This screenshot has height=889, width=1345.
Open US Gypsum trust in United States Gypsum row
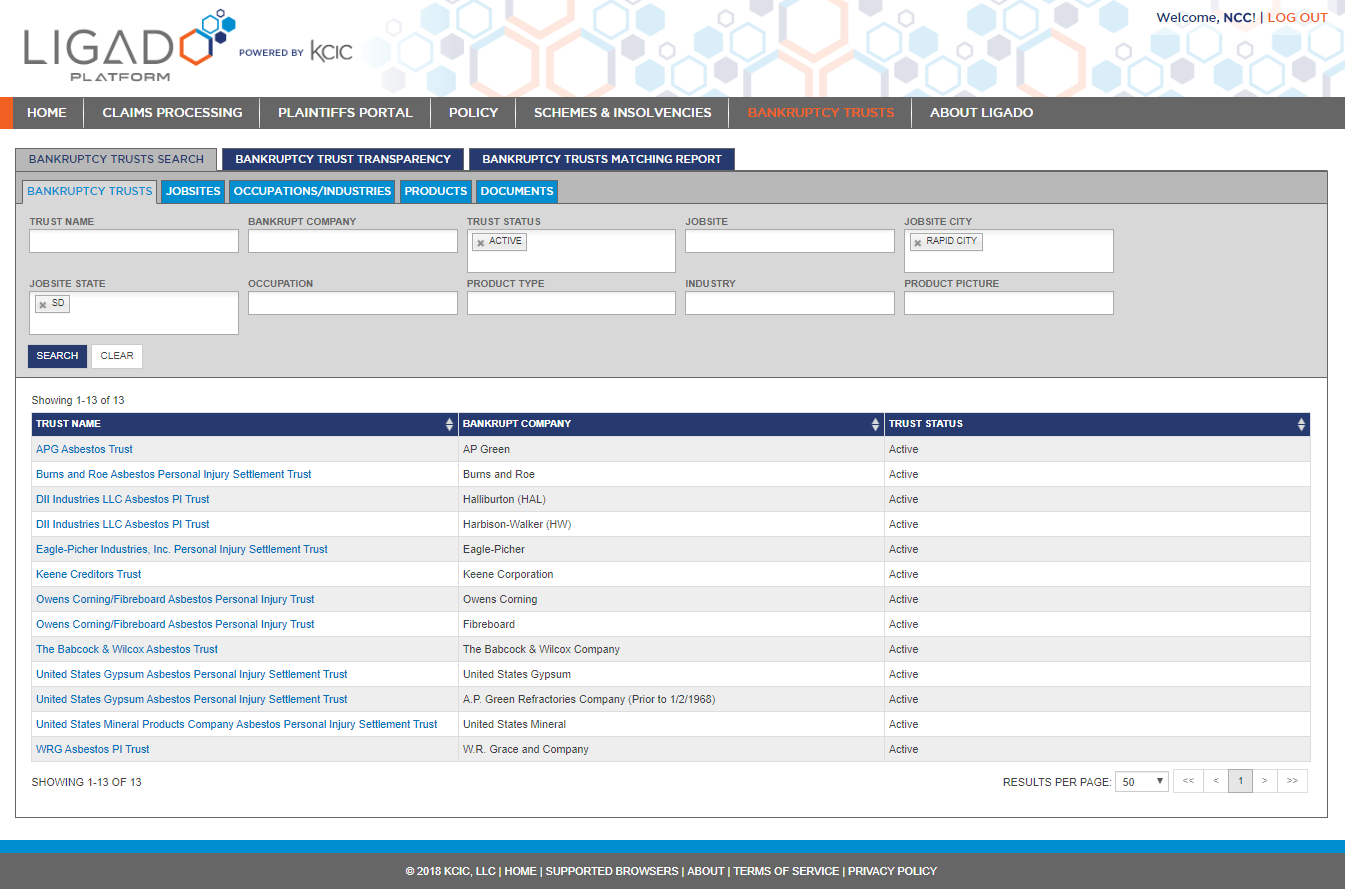(x=192, y=674)
